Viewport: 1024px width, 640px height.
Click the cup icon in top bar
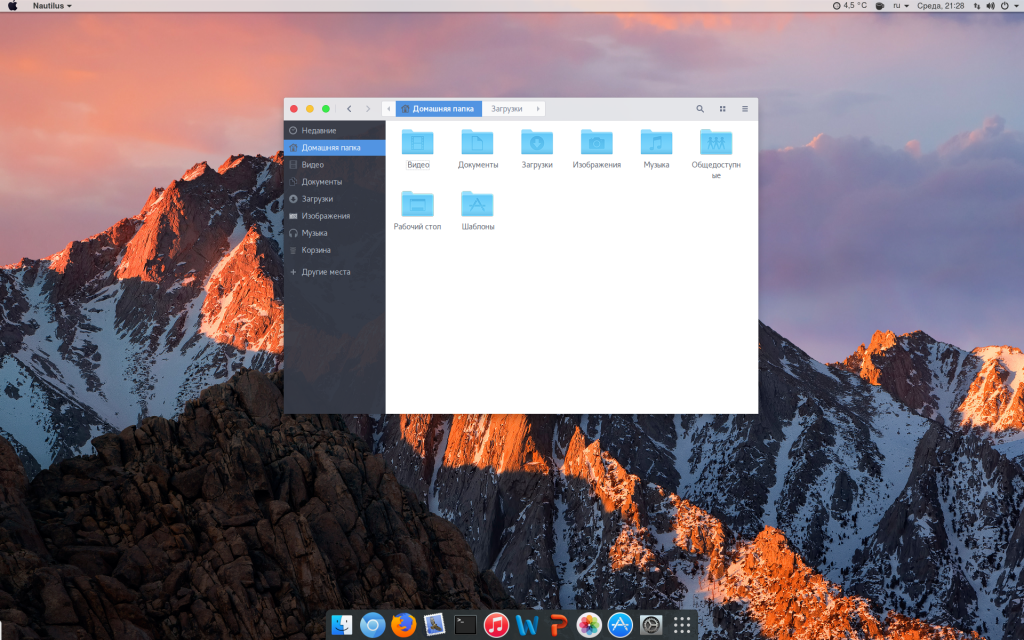880,6
